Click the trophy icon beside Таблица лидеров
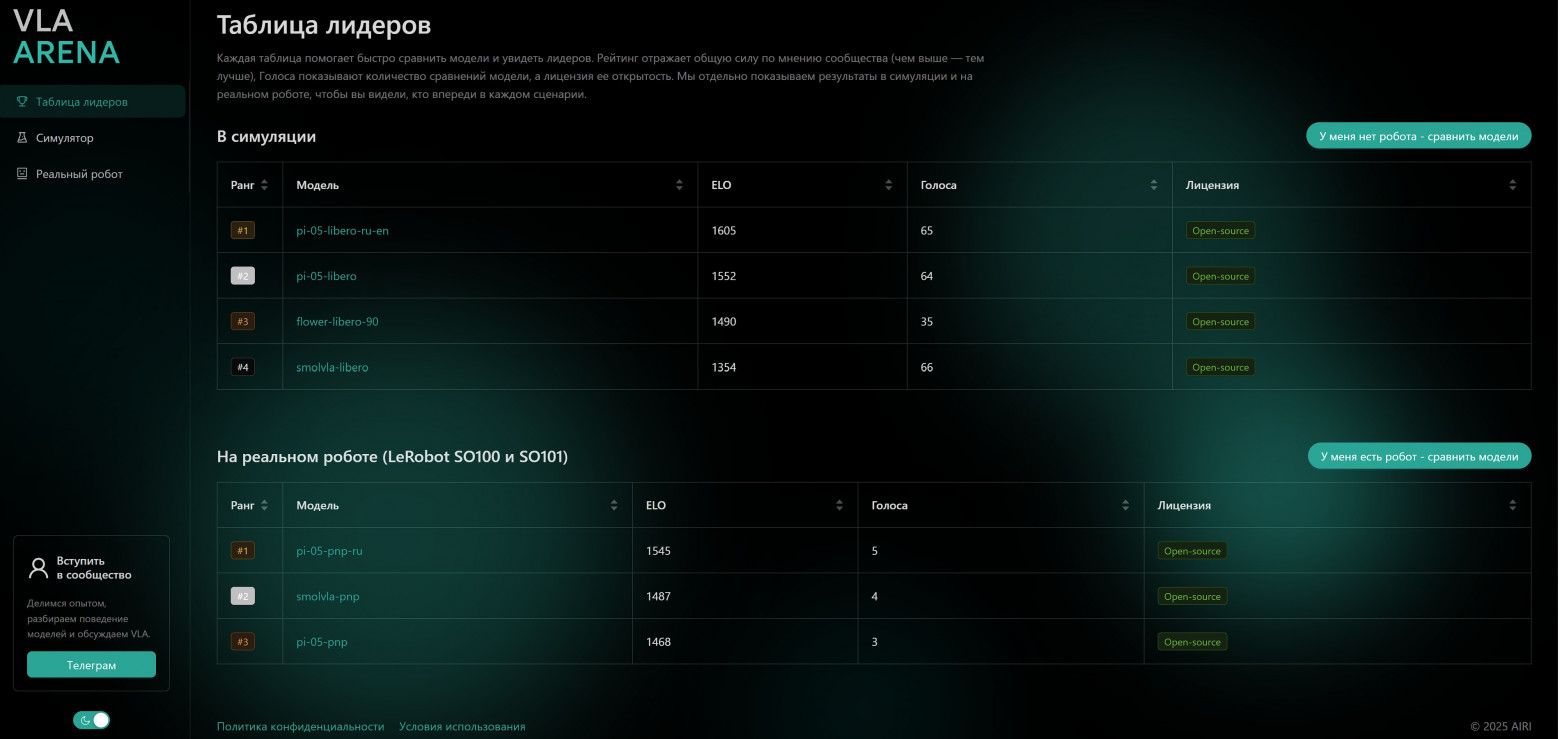This screenshot has height=739, width=1560. click(x=22, y=102)
